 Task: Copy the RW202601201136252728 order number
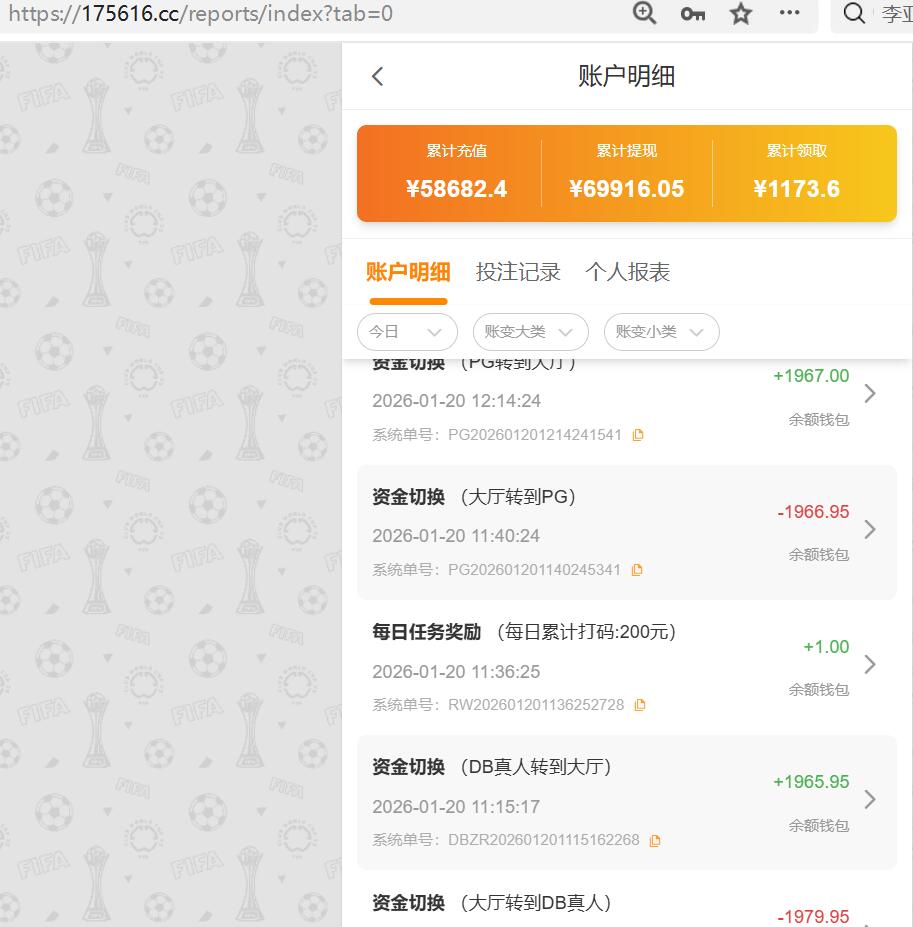click(x=641, y=705)
